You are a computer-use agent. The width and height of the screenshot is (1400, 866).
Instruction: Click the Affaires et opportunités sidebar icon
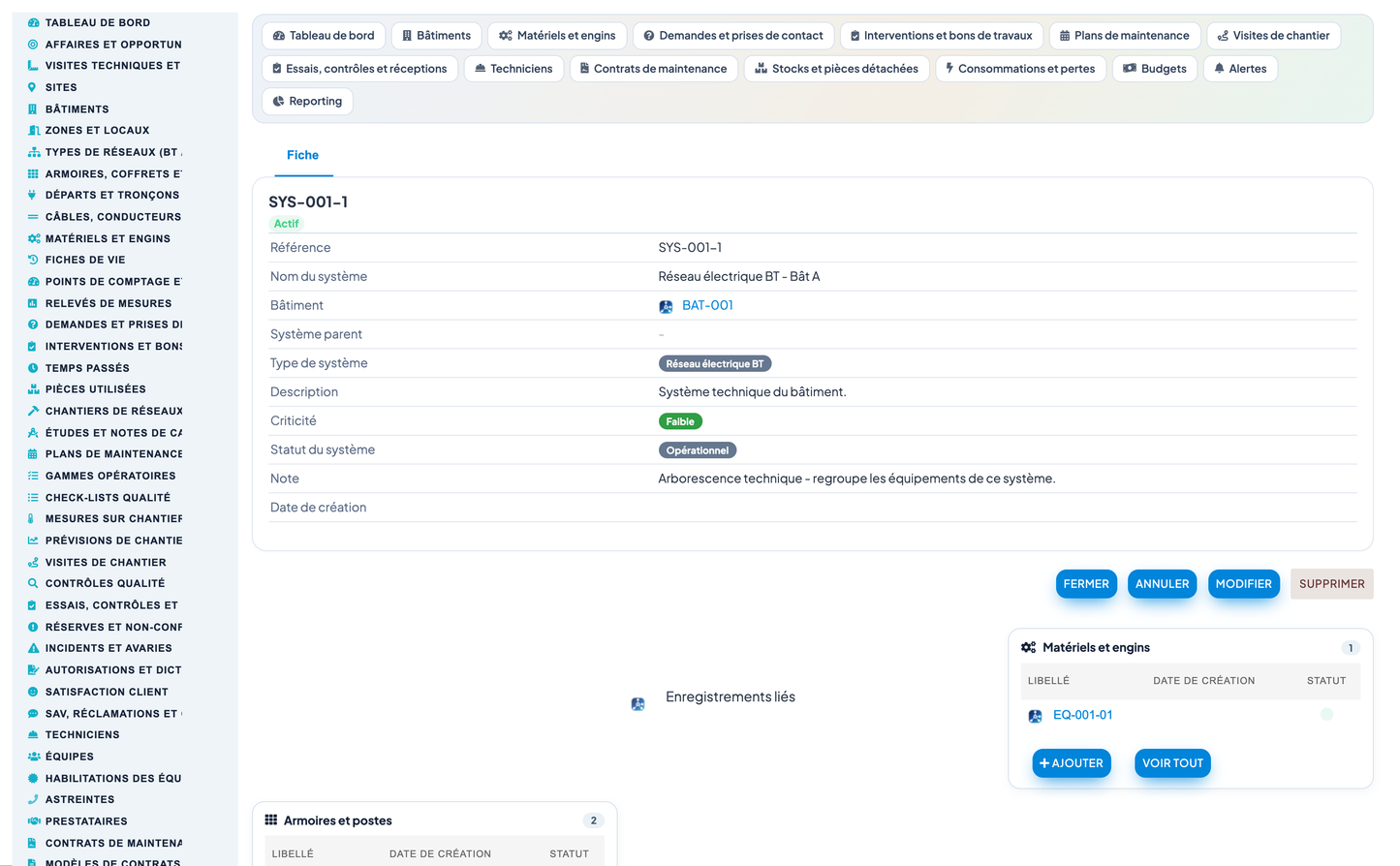33,45
